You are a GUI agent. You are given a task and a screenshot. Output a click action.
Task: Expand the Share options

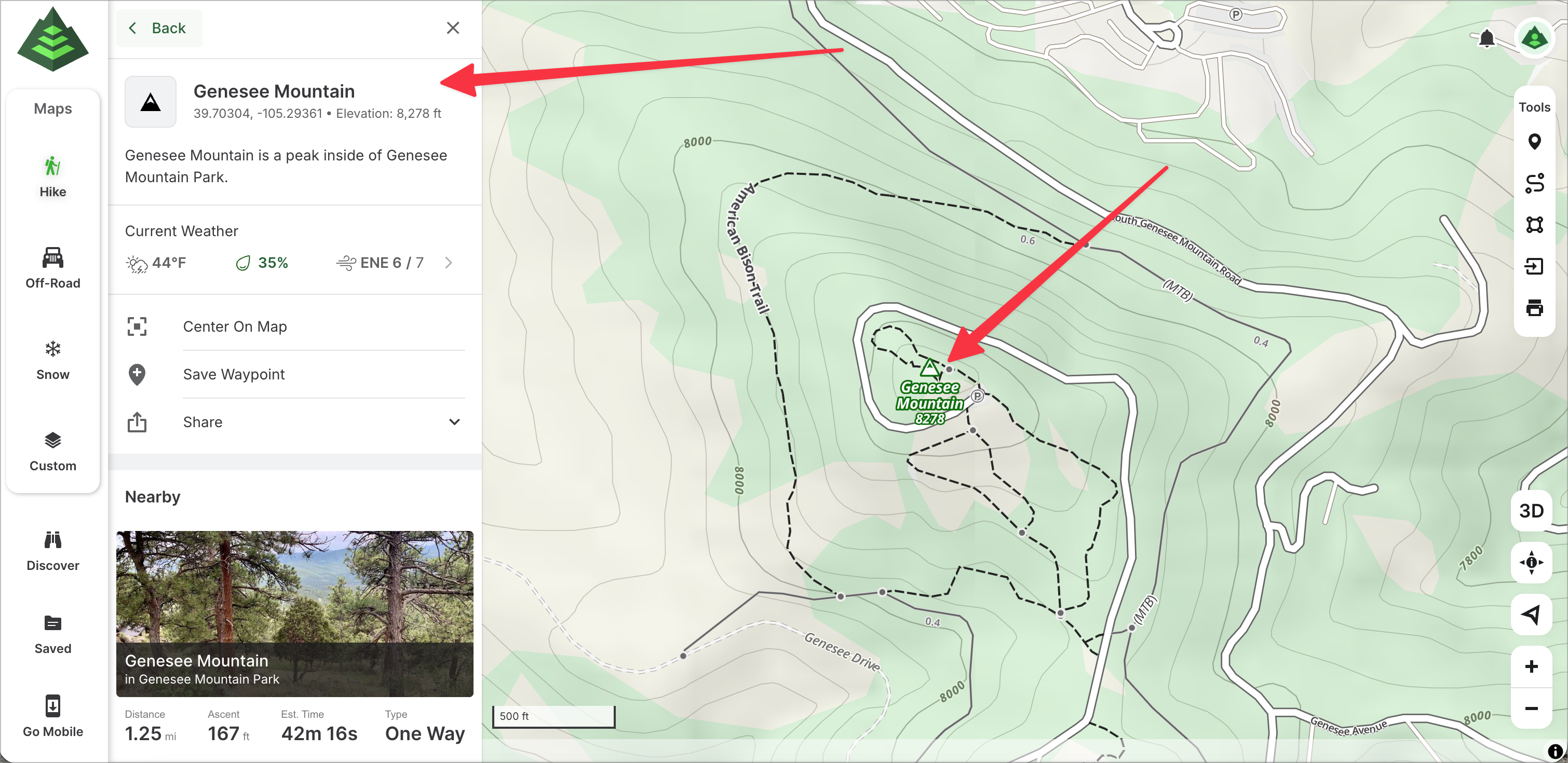click(x=454, y=421)
